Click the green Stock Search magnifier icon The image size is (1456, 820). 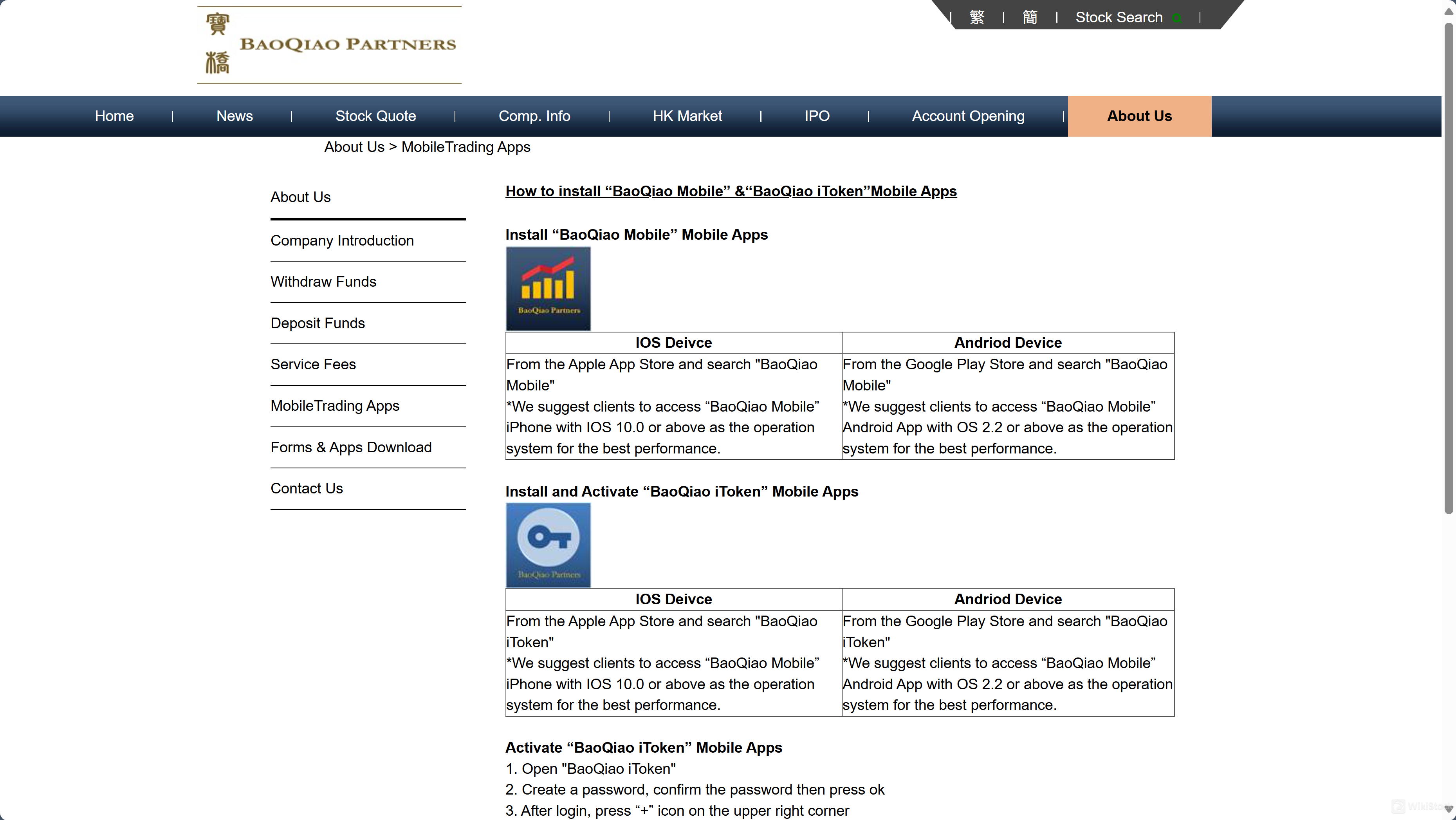coord(1176,18)
